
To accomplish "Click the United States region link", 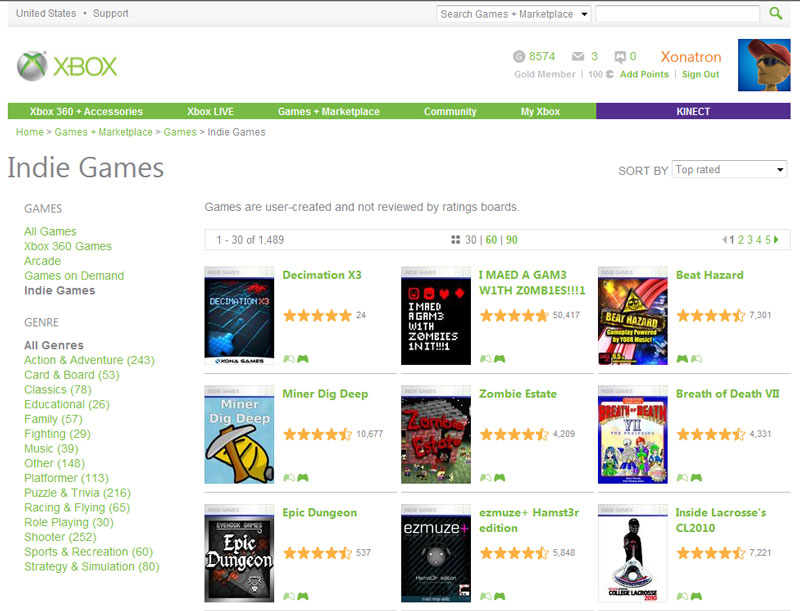I will click(46, 13).
